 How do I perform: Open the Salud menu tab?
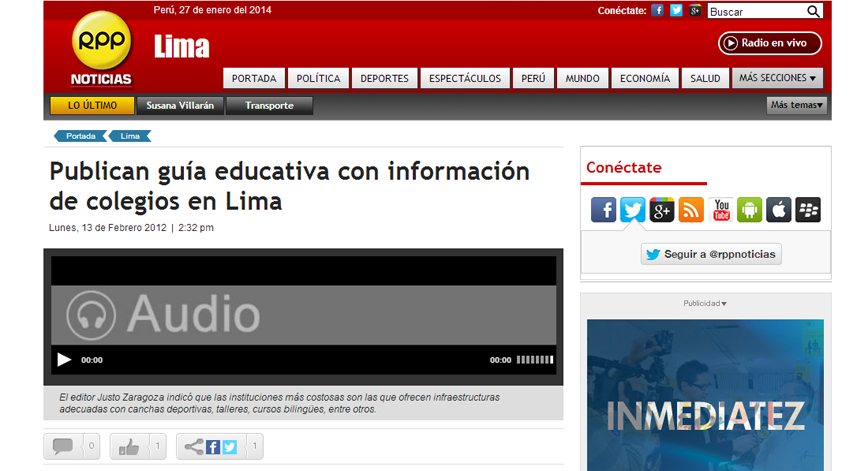pos(705,79)
